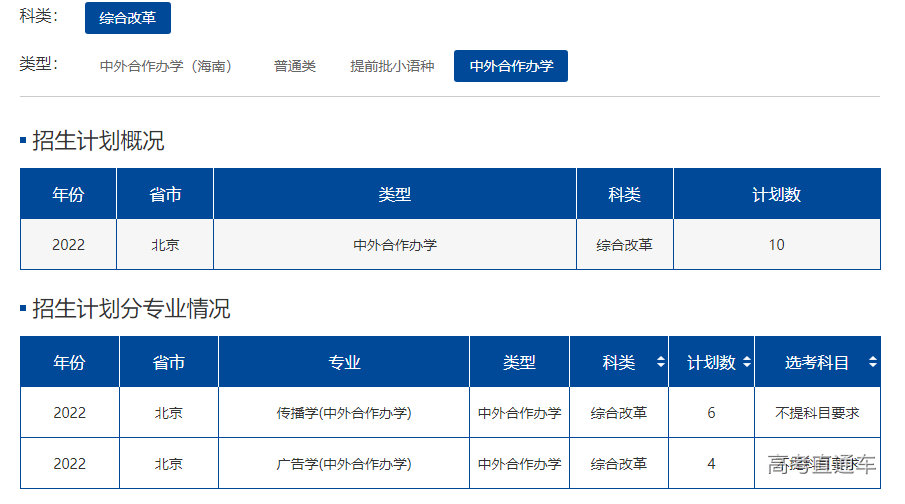Select 中外合作办学 type cell in 传播学 row
This screenshot has height=504, width=905.
519,413
